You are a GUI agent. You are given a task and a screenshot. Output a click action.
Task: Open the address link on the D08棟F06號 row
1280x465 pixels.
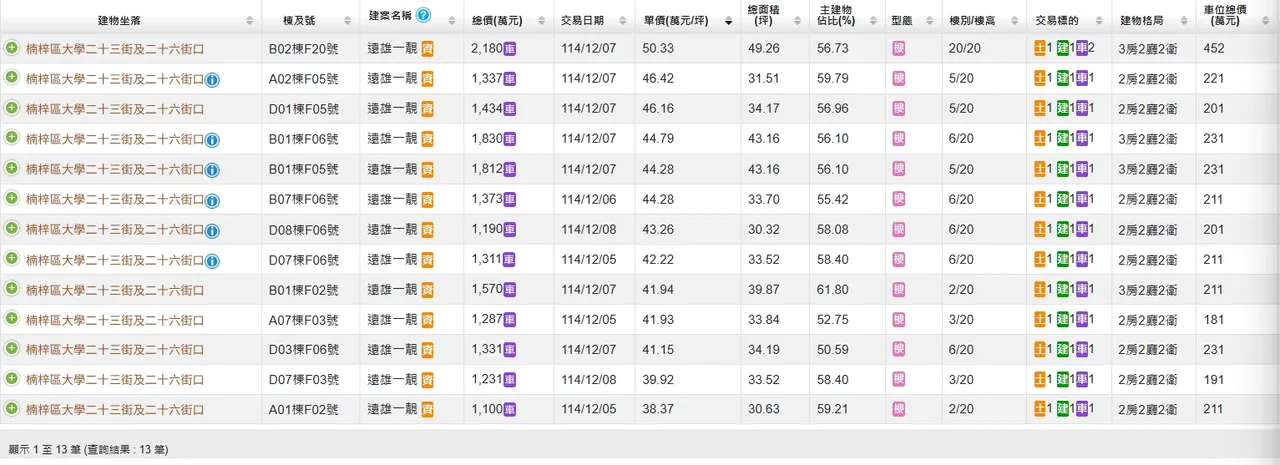[115, 230]
